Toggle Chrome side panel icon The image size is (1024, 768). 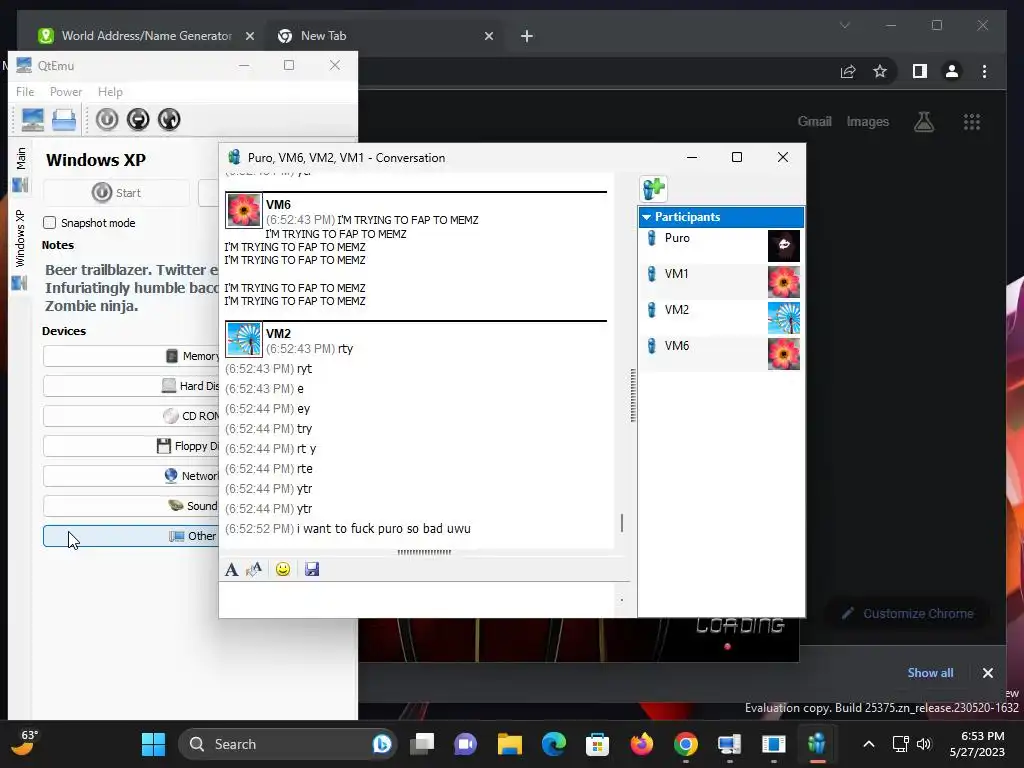[920, 71]
